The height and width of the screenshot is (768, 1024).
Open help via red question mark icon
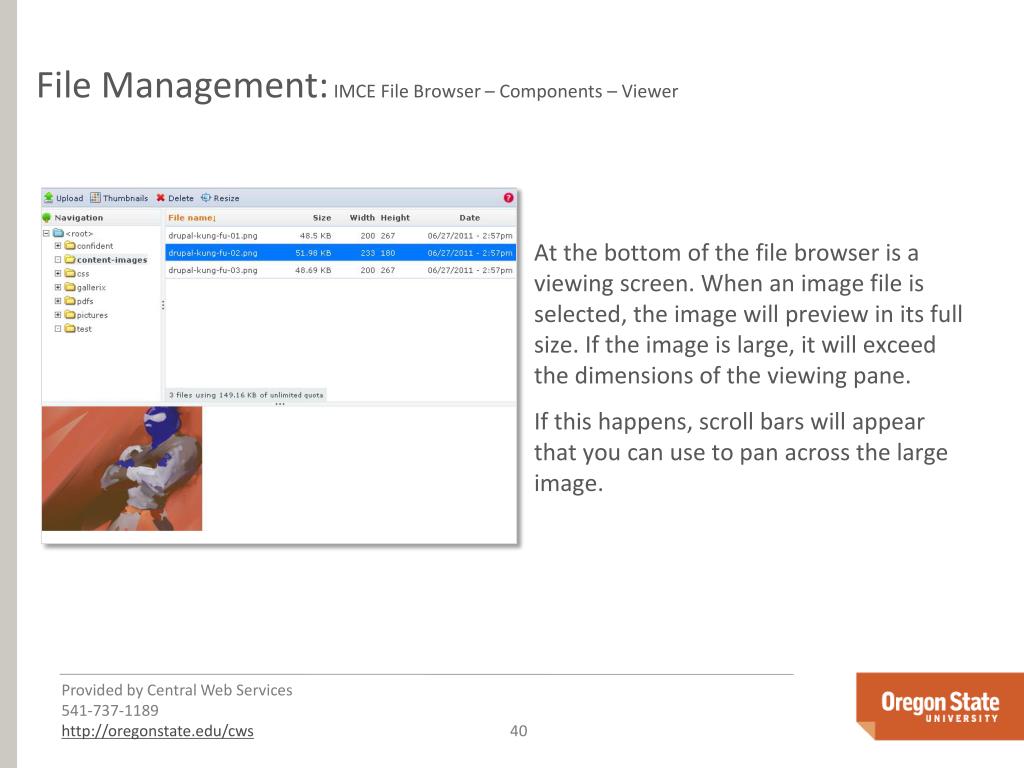508,198
